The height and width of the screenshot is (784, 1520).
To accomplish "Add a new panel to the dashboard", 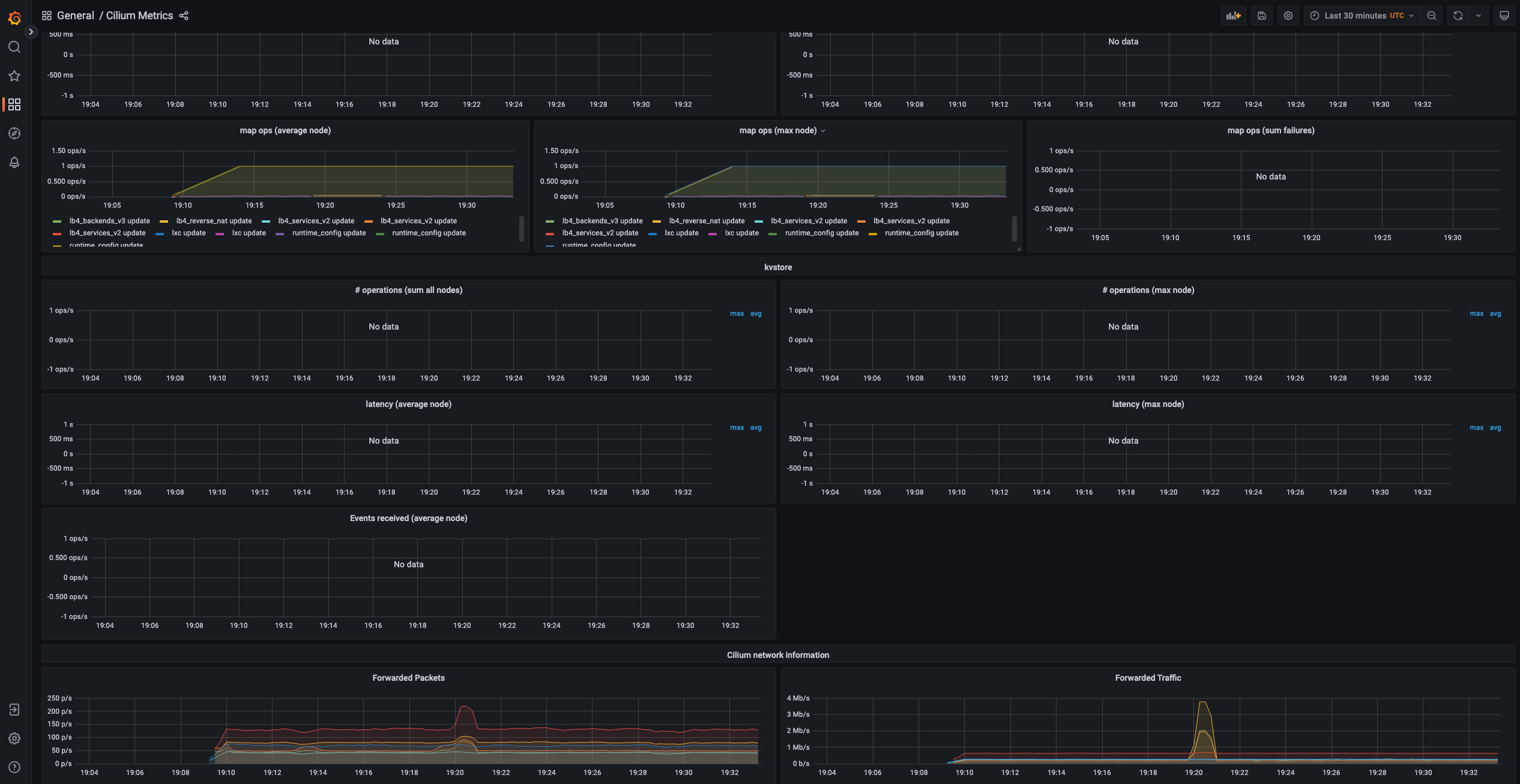I will click(1233, 16).
